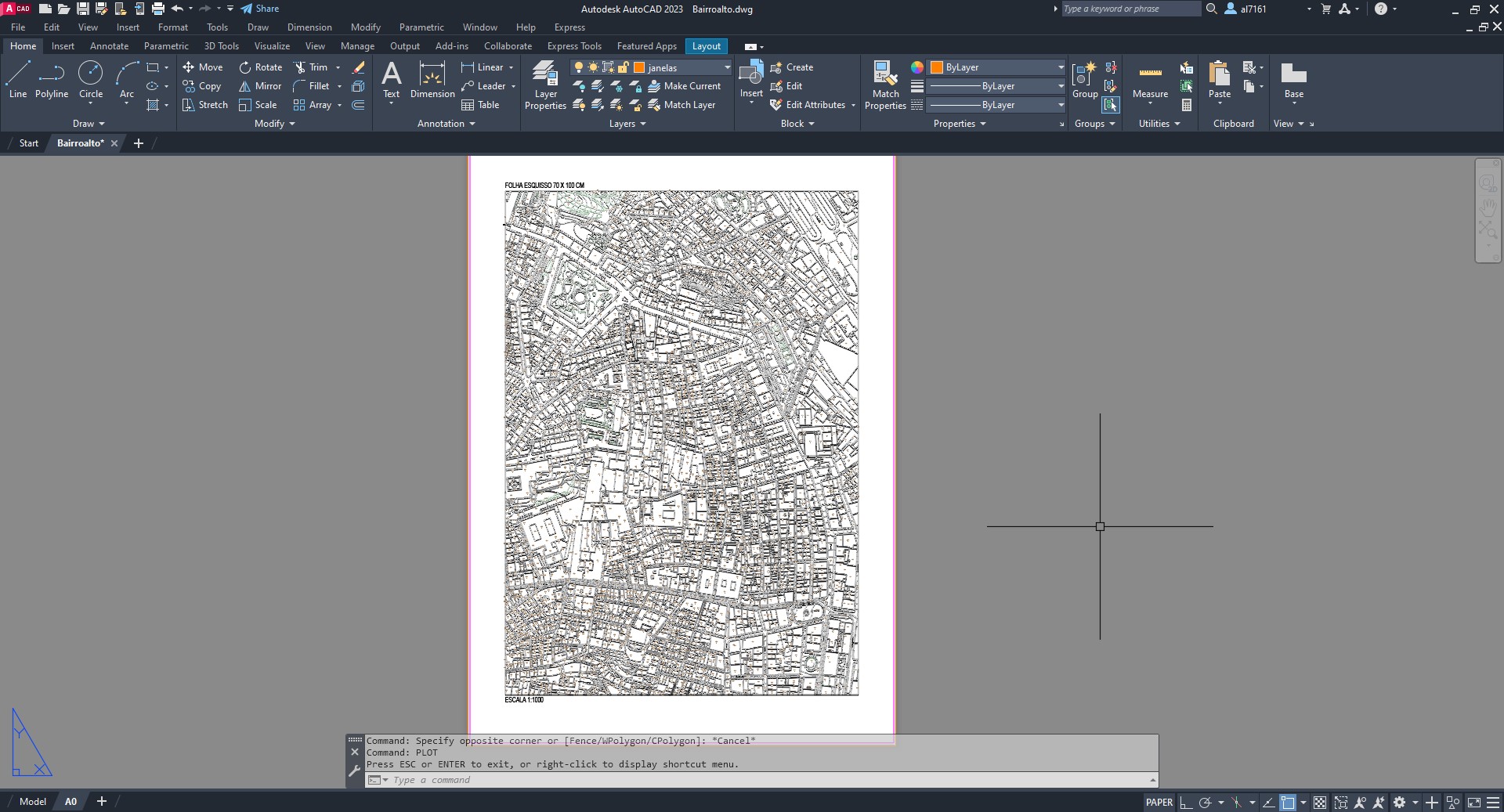Open the janelas layer dropdown
Screen dimensions: 1504x812
[727, 68]
